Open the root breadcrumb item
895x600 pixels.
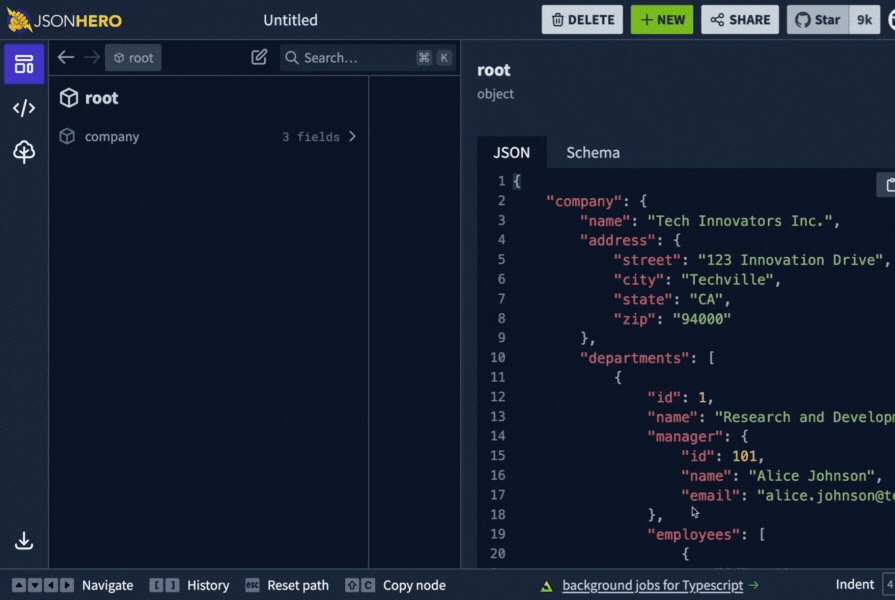pyautogui.click(x=133, y=57)
